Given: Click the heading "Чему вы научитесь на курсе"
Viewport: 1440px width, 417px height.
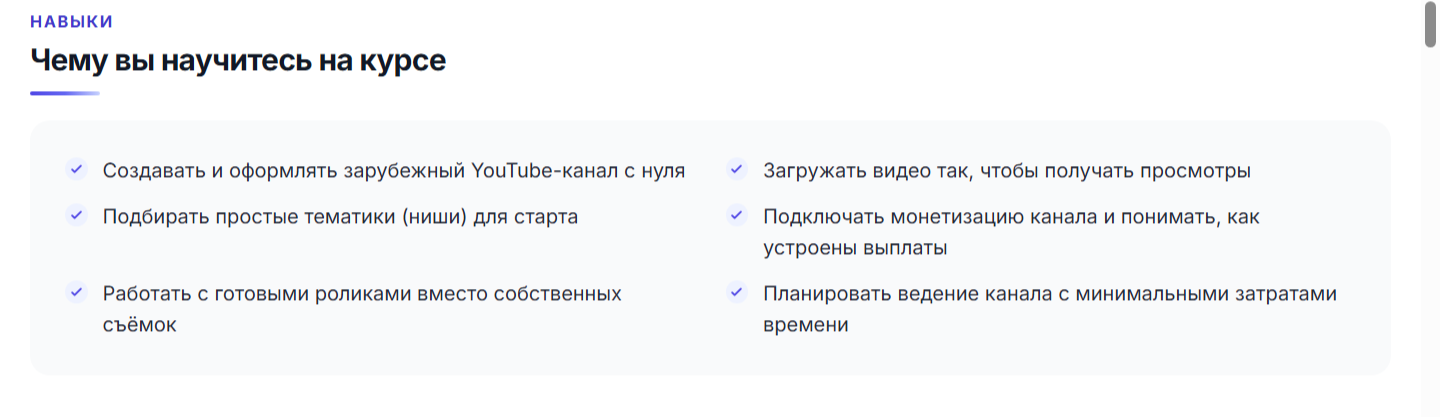Looking at the screenshot, I should point(238,61).
